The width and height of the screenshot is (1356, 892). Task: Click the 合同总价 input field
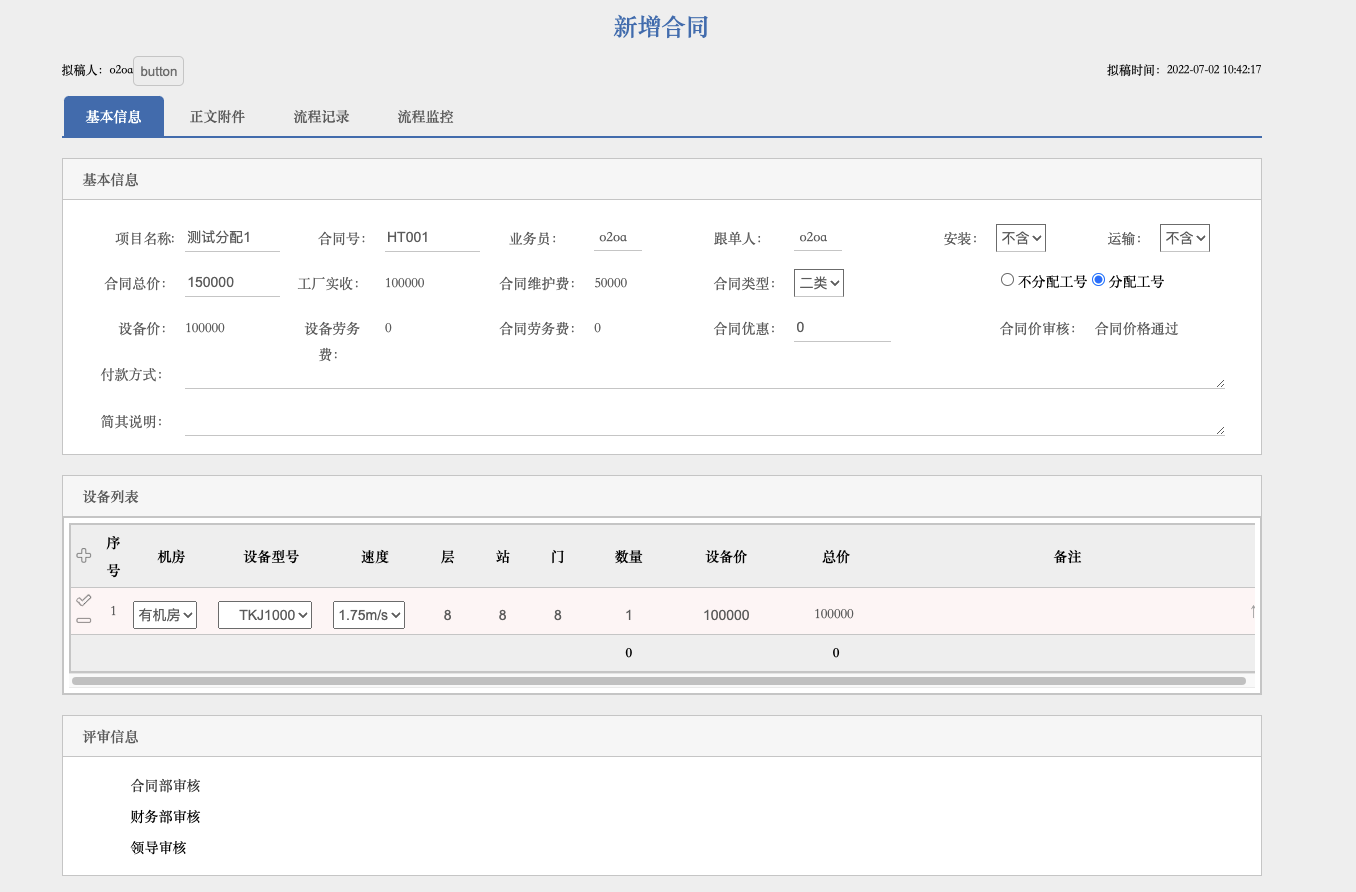[232, 283]
